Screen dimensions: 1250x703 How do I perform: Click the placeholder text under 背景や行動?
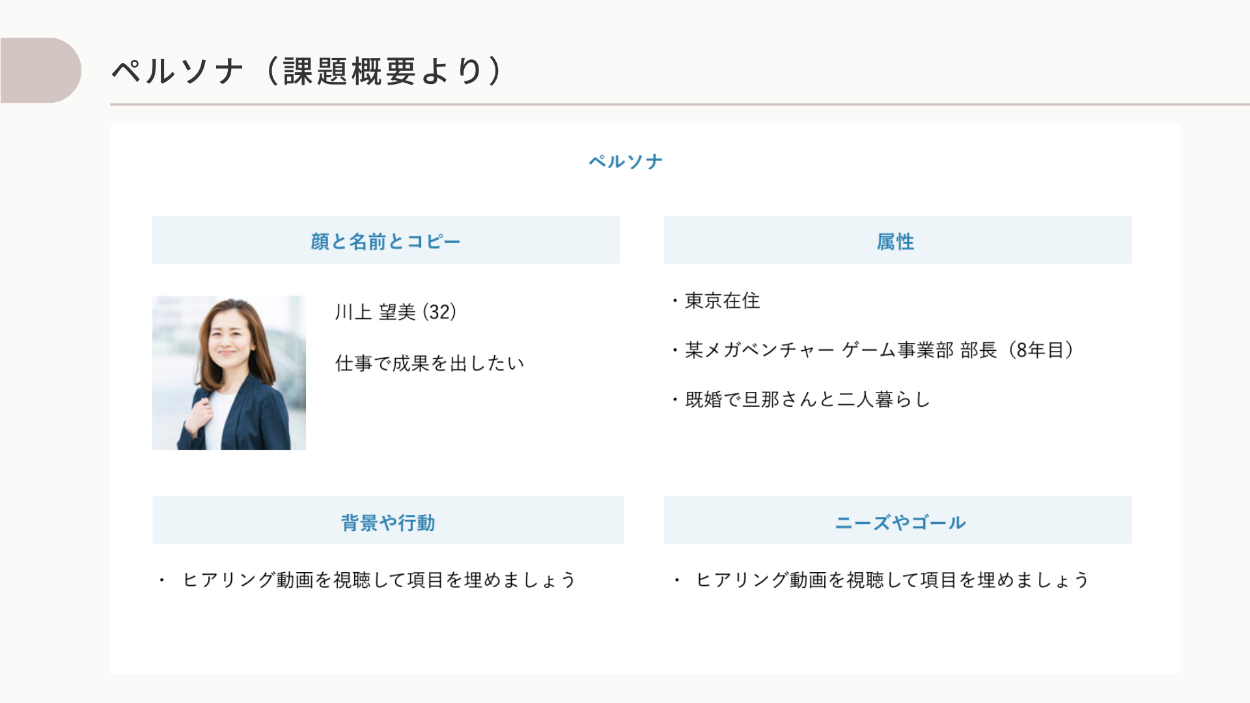click(x=379, y=580)
